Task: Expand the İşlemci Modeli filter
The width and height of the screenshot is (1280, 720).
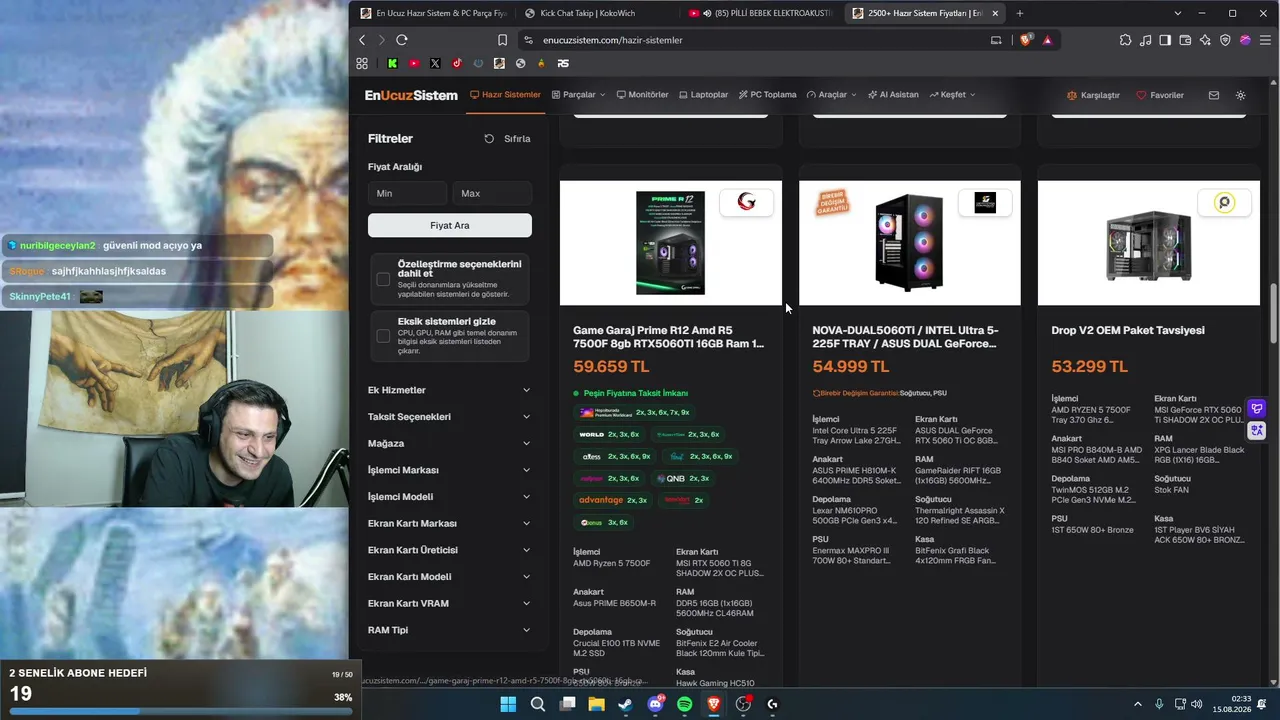Action: coord(449,497)
